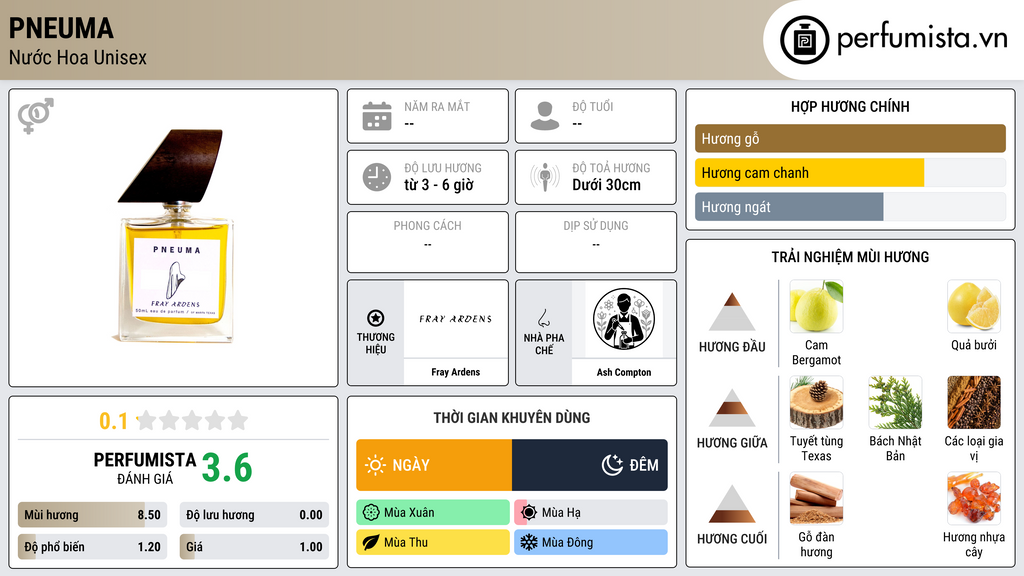Click the 'từ 3 - 6 giờ' longevity value
The image size is (1024, 576).
[439, 185]
